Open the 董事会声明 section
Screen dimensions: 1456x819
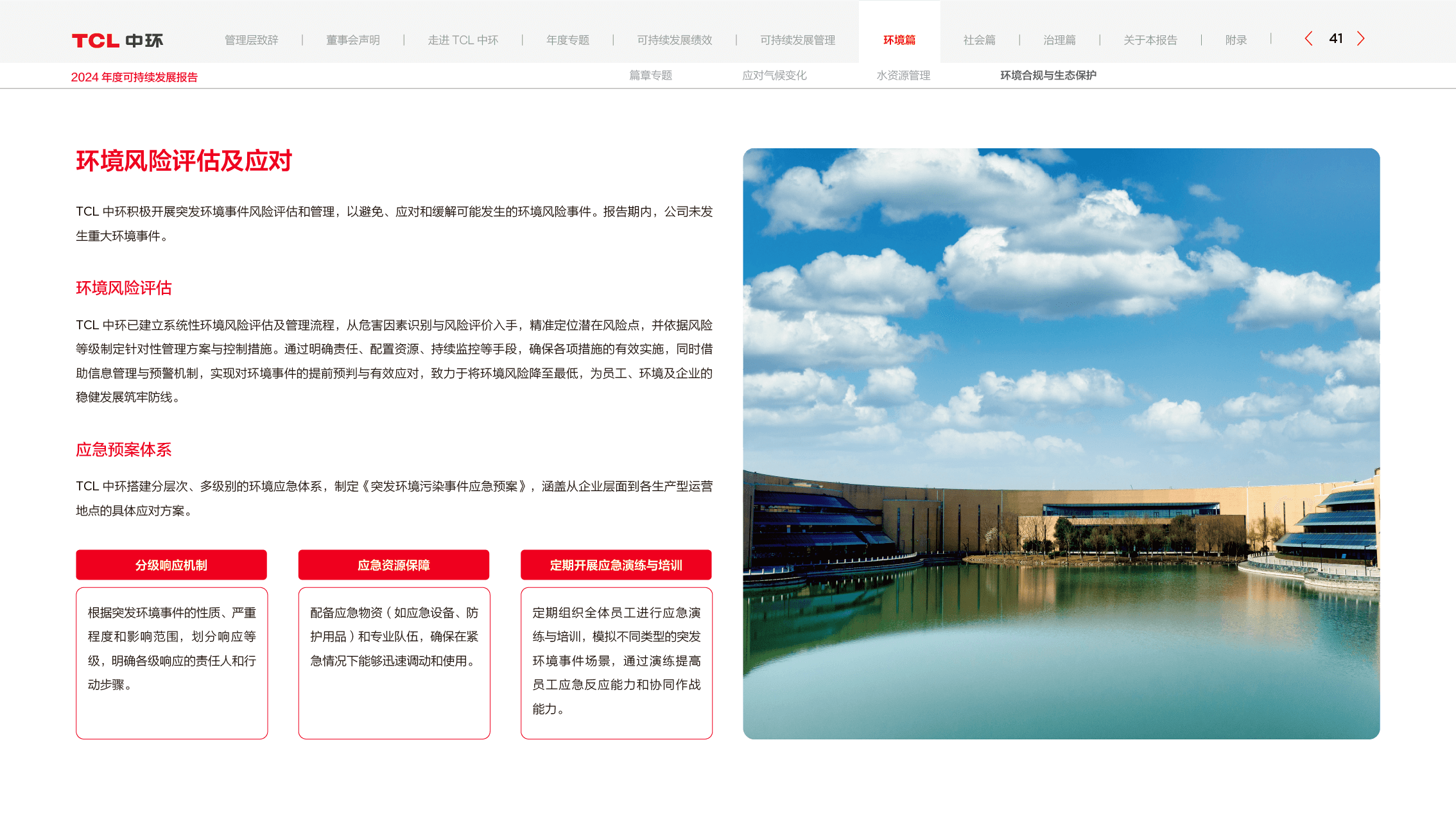point(352,40)
